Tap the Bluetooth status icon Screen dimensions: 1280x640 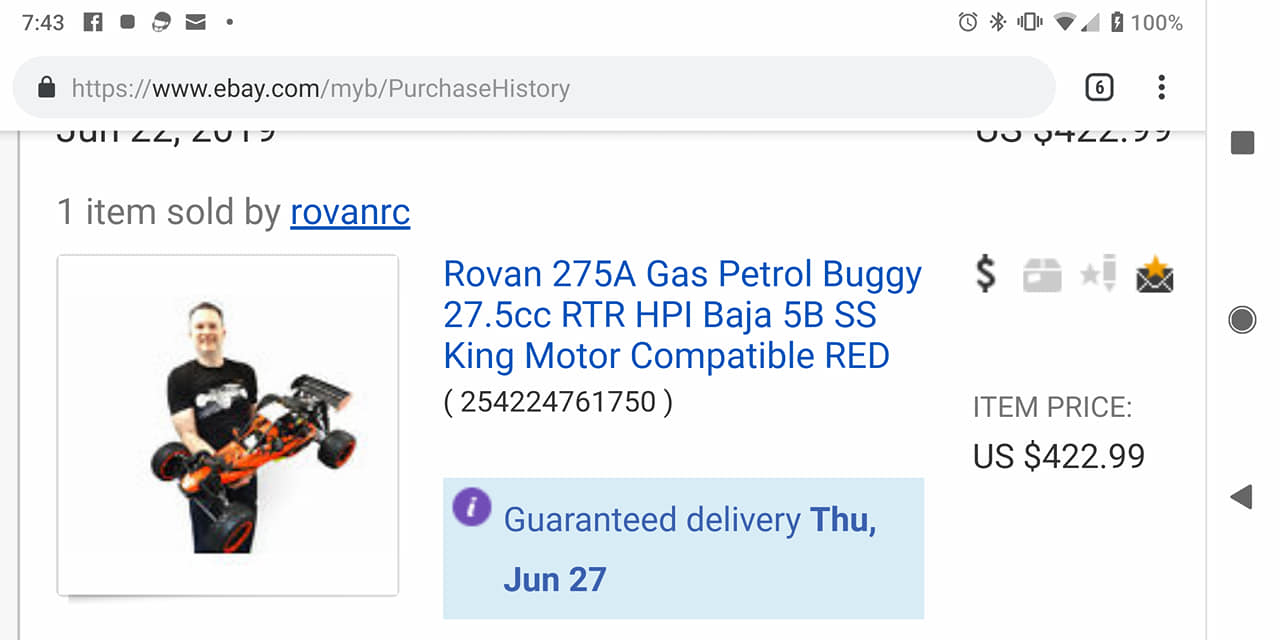[997, 22]
